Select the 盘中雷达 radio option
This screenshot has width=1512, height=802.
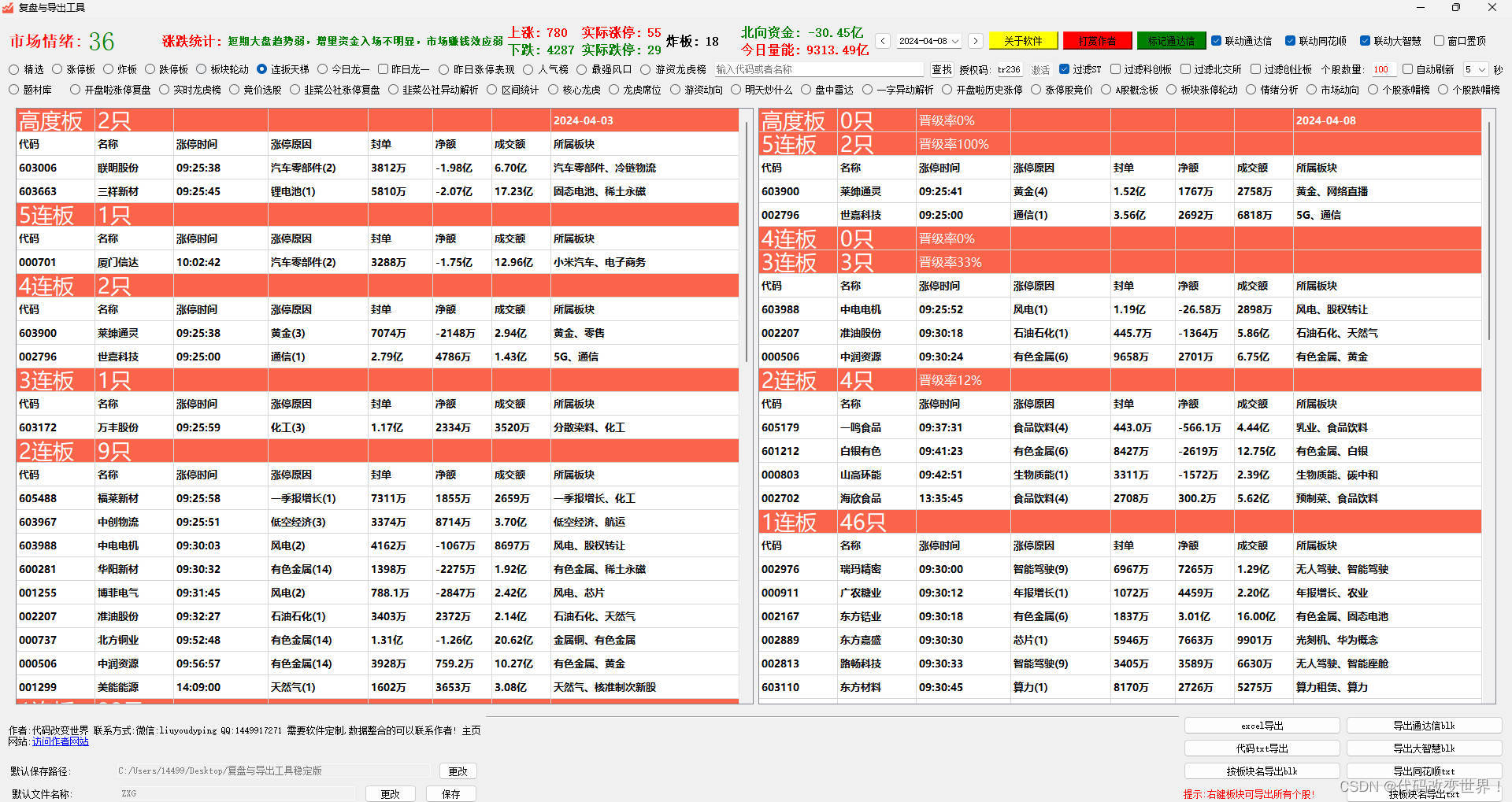click(827, 90)
